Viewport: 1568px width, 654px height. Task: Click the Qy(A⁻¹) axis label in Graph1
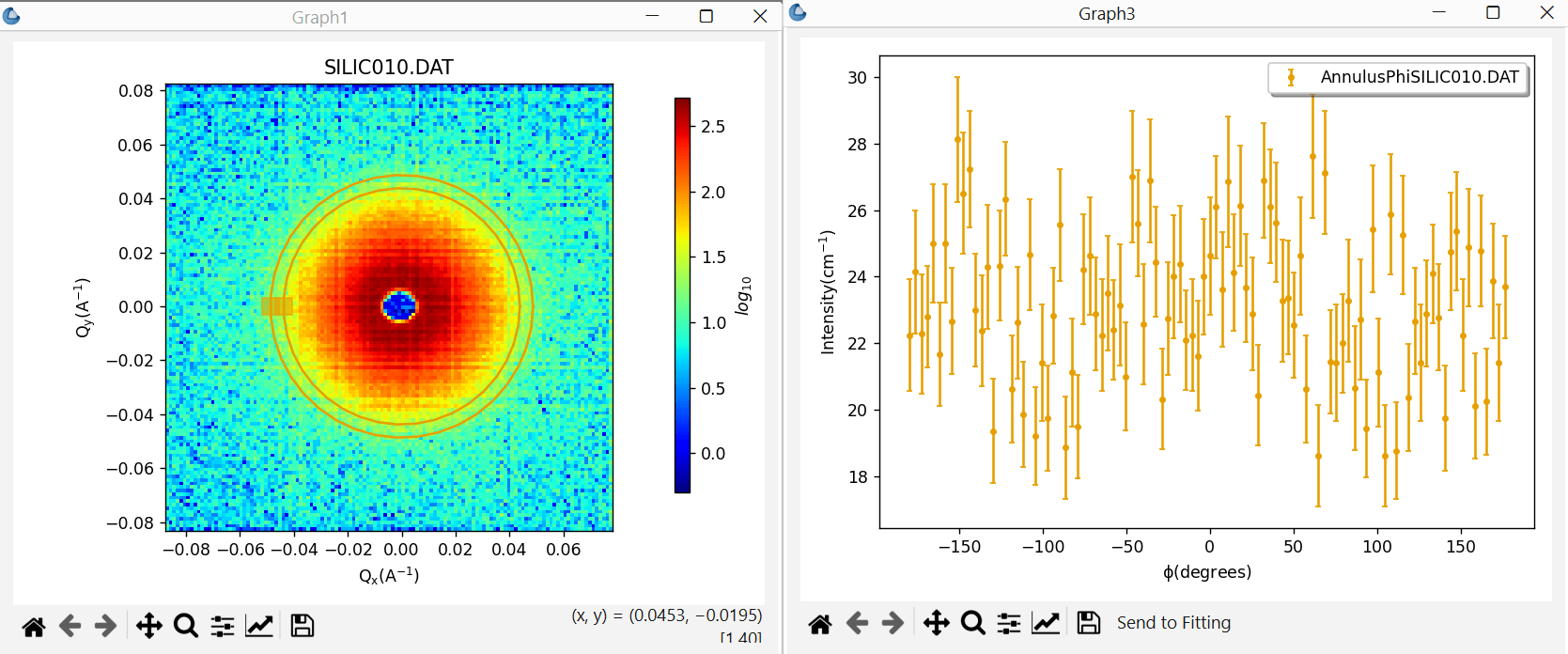(x=84, y=307)
